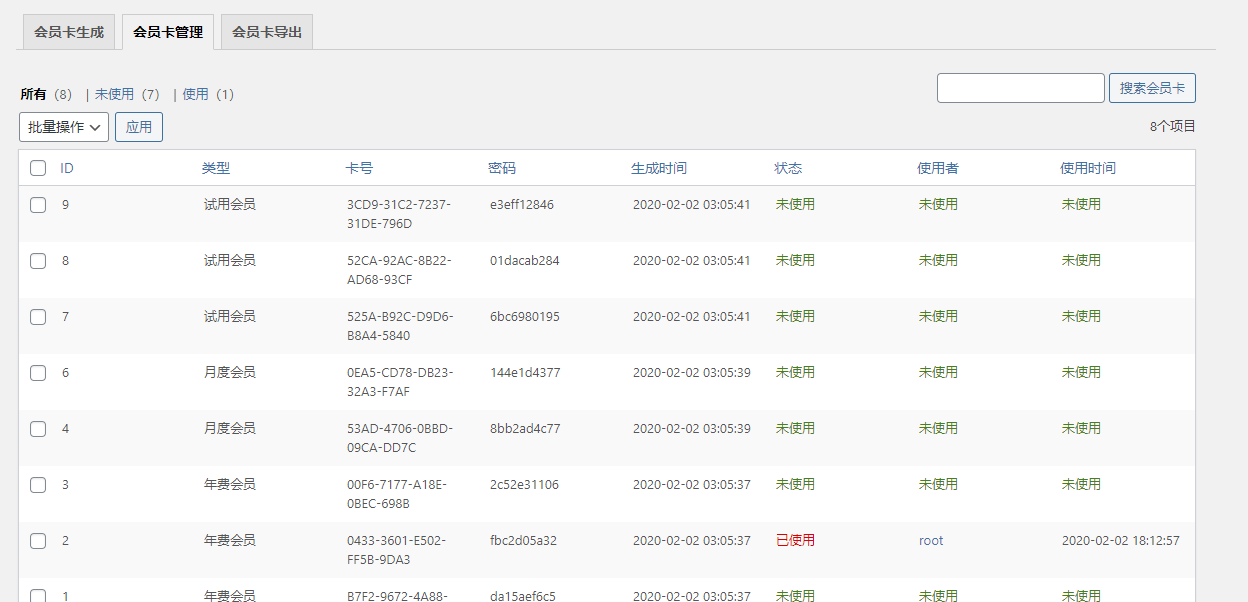Screen dimensions: 1248x602
Task: Click the 应用 button
Action: 139,127
